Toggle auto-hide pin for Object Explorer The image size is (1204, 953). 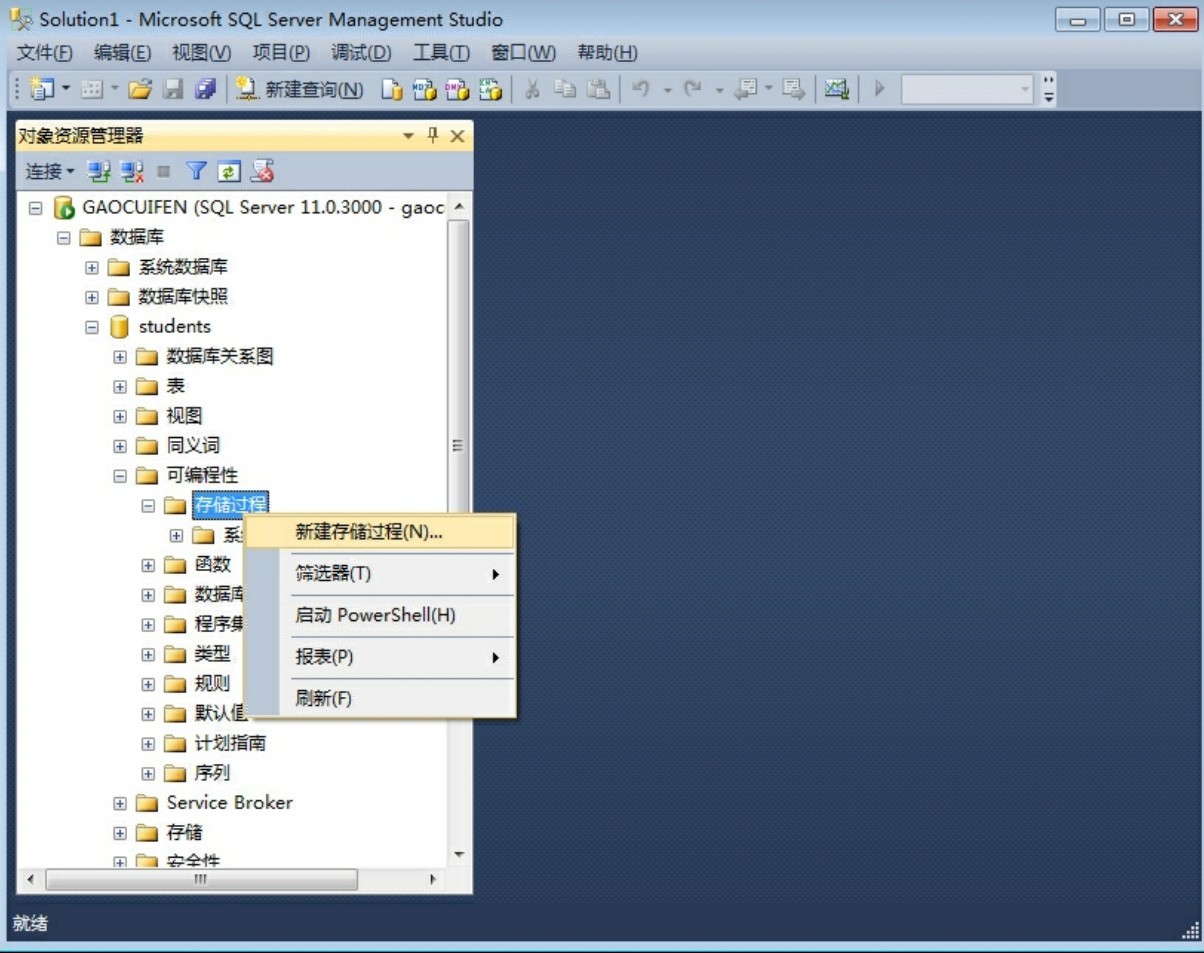point(433,136)
